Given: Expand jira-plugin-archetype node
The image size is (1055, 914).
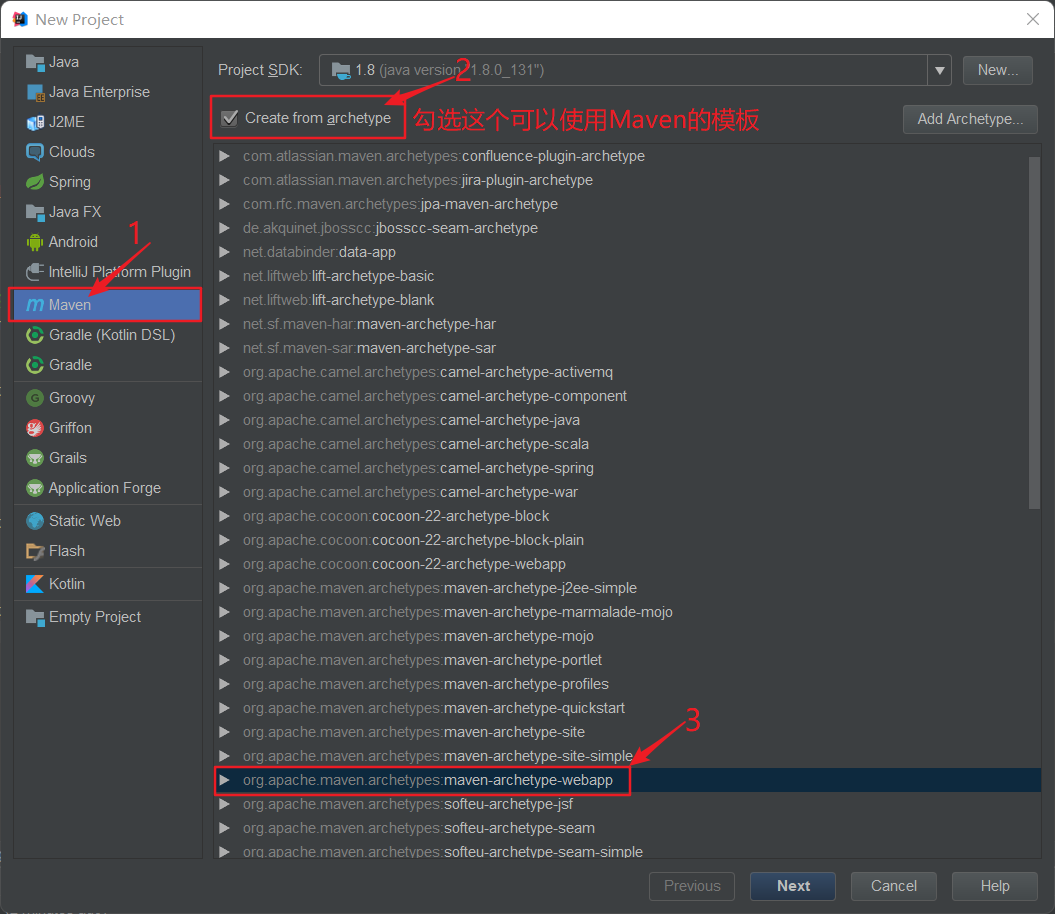Looking at the screenshot, I should [x=225, y=180].
